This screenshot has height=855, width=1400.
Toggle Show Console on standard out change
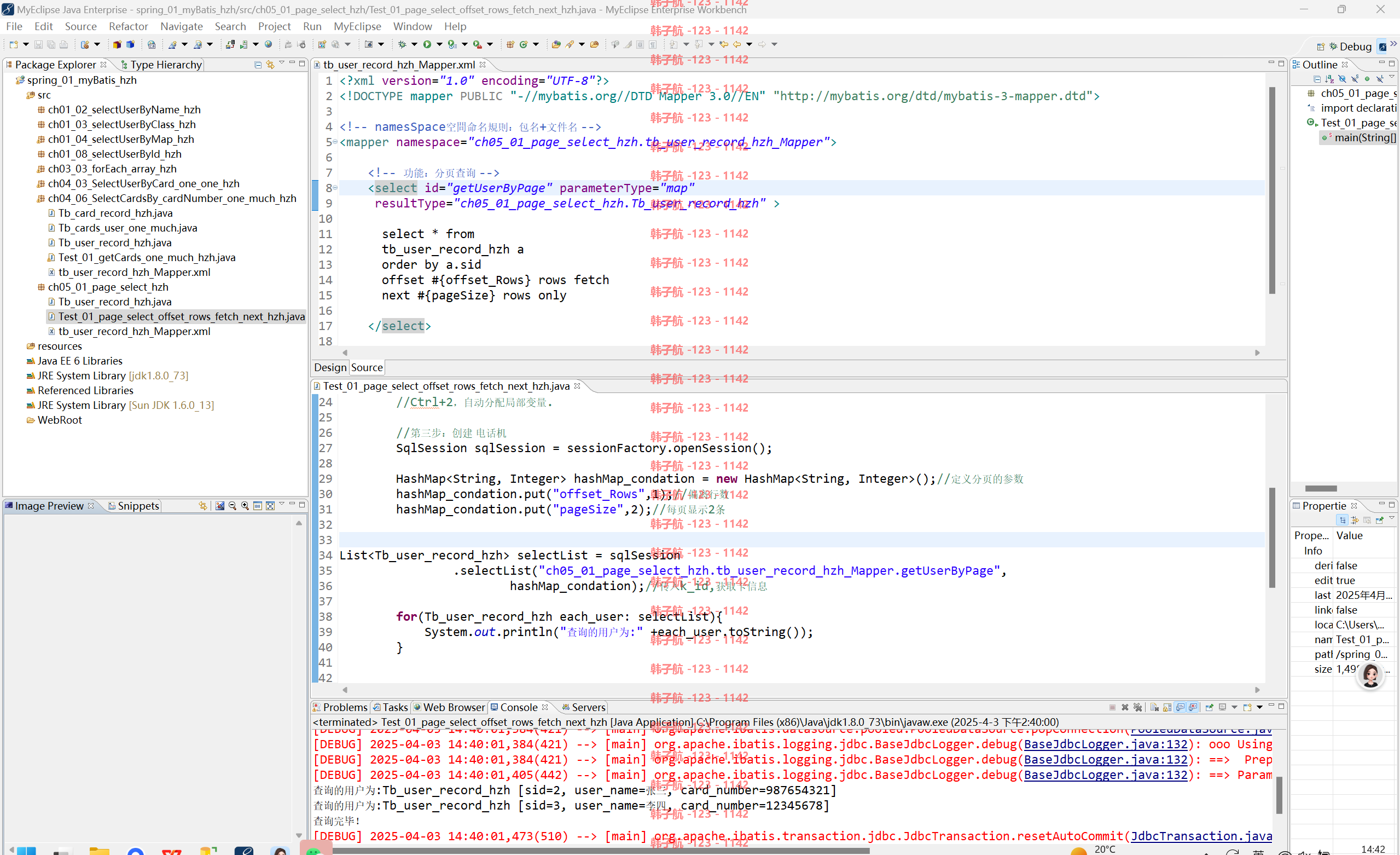[1180, 707]
